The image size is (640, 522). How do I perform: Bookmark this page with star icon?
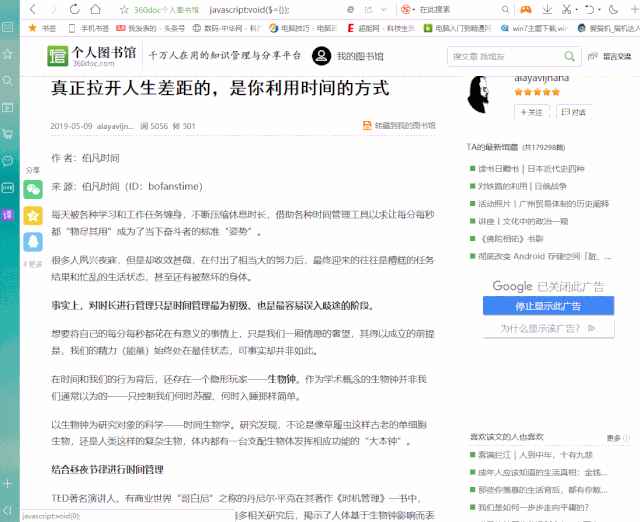click(x=124, y=9)
